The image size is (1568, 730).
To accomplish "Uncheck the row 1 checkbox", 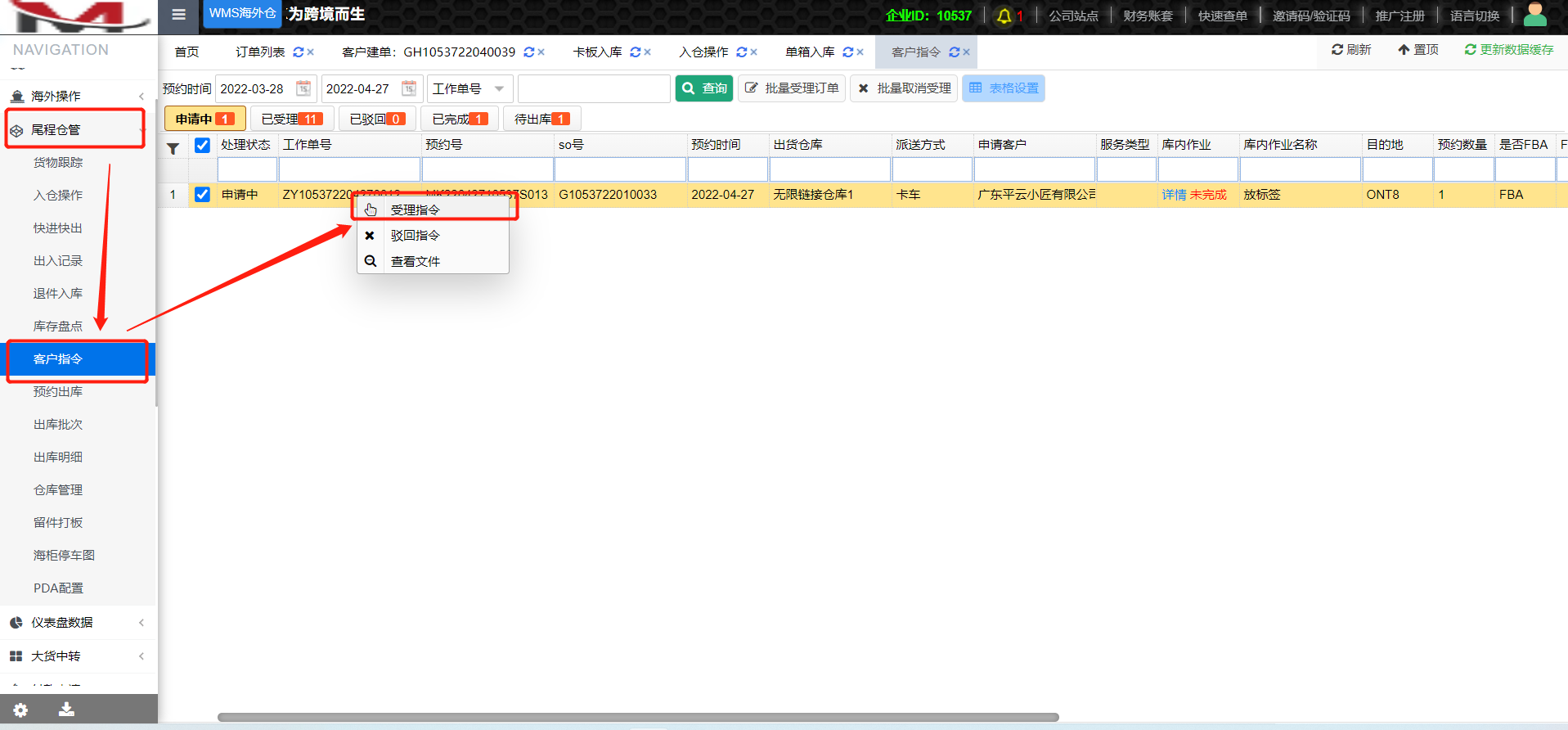I will (x=202, y=195).
